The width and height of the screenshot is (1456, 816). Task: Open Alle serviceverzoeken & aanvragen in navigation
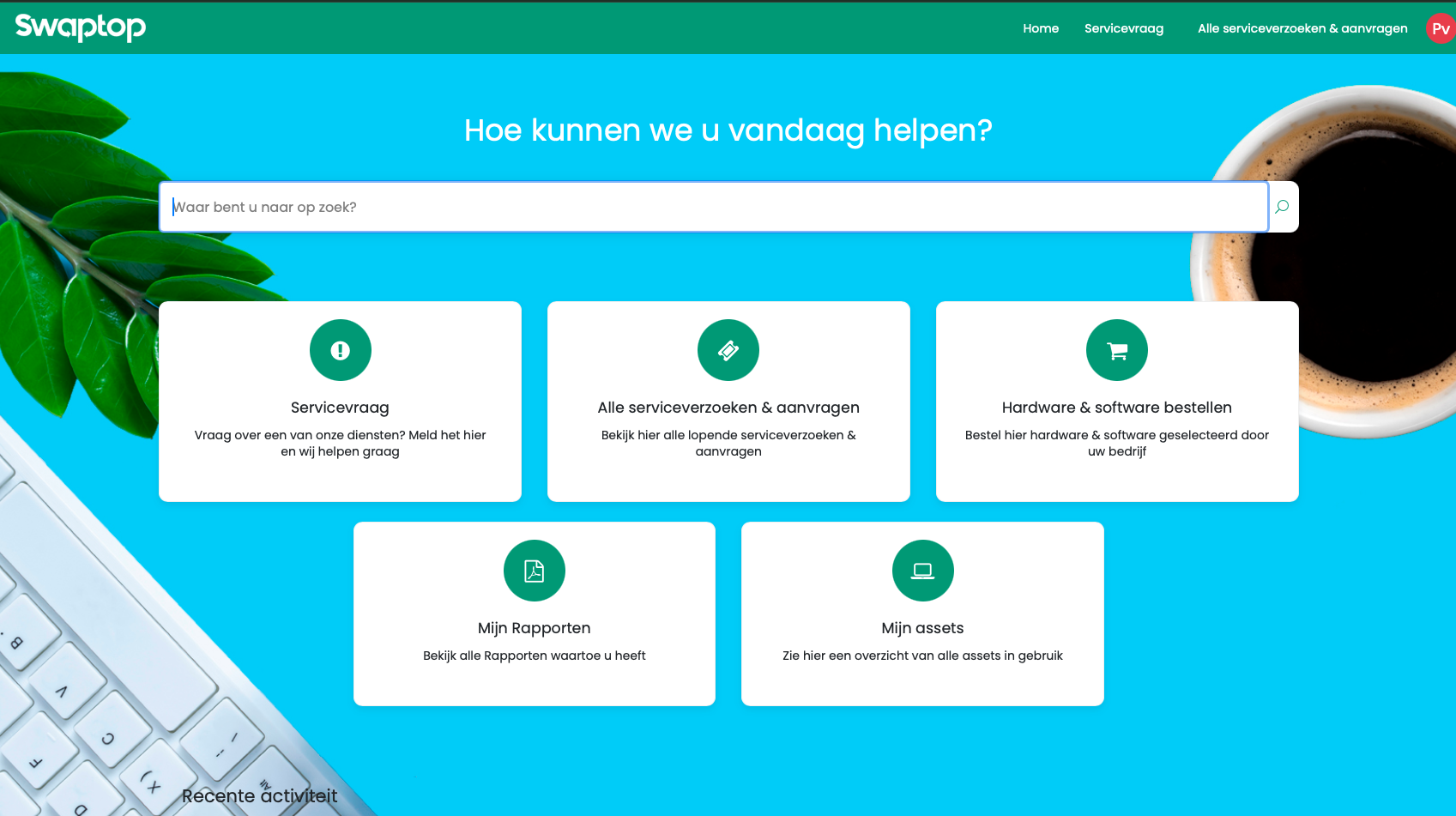[1302, 28]
